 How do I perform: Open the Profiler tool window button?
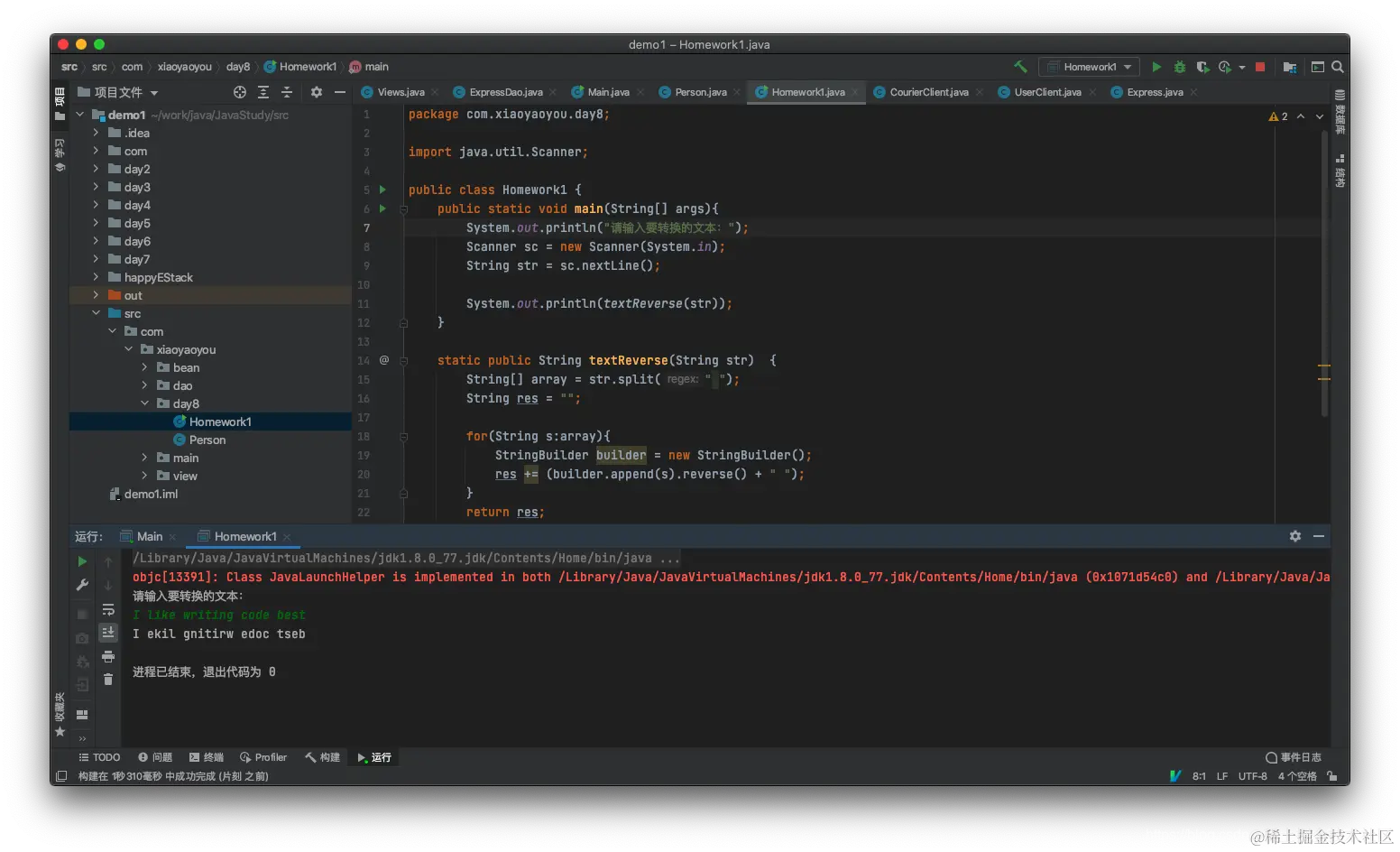(263, 757)
